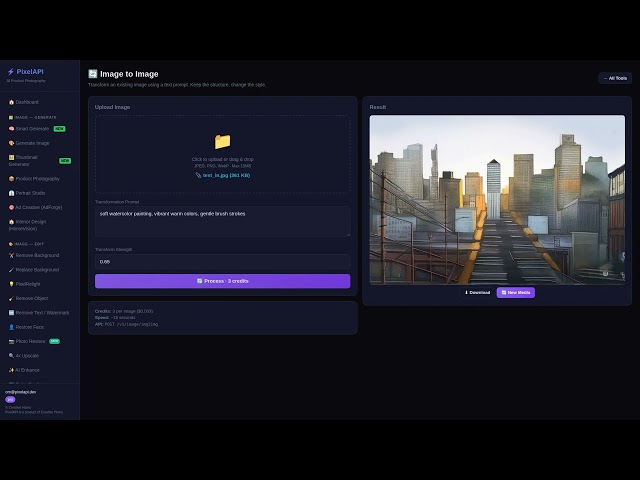640x480 pixels.
Task: Click the All Tools button
Action: click(x=615, y=78)
